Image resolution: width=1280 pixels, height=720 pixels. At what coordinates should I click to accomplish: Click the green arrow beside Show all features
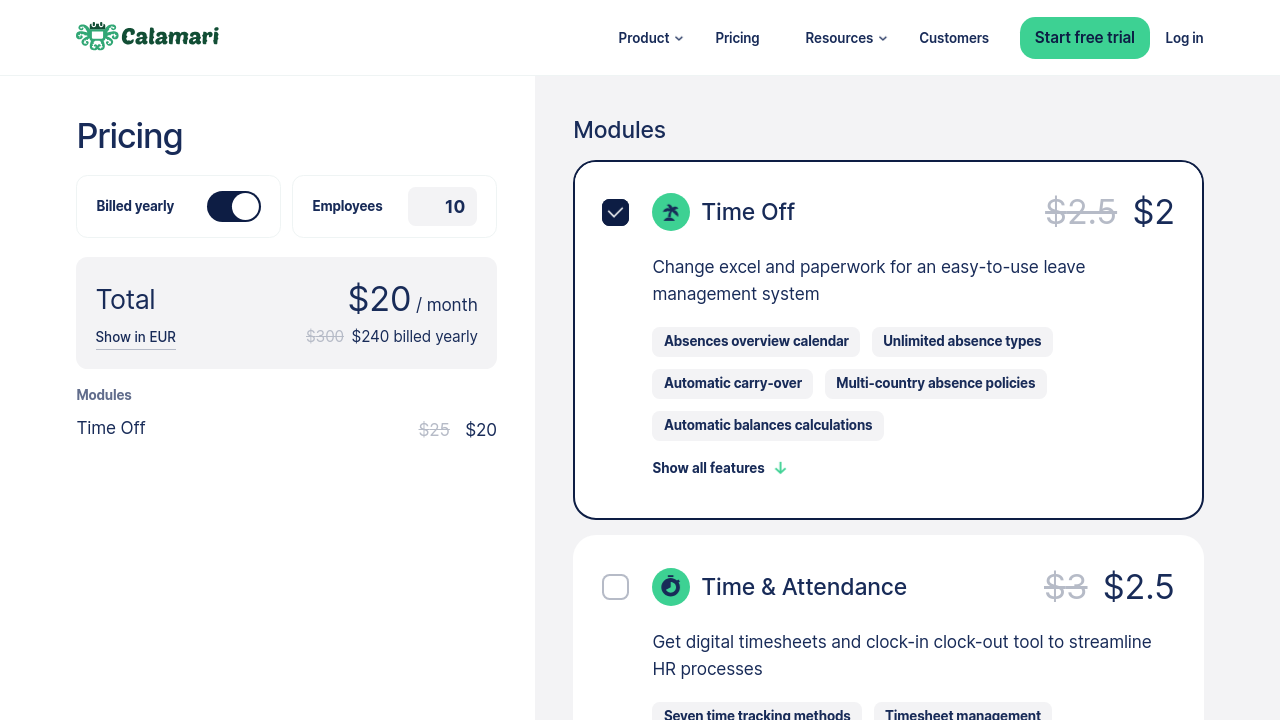click(x=781, y=468)
